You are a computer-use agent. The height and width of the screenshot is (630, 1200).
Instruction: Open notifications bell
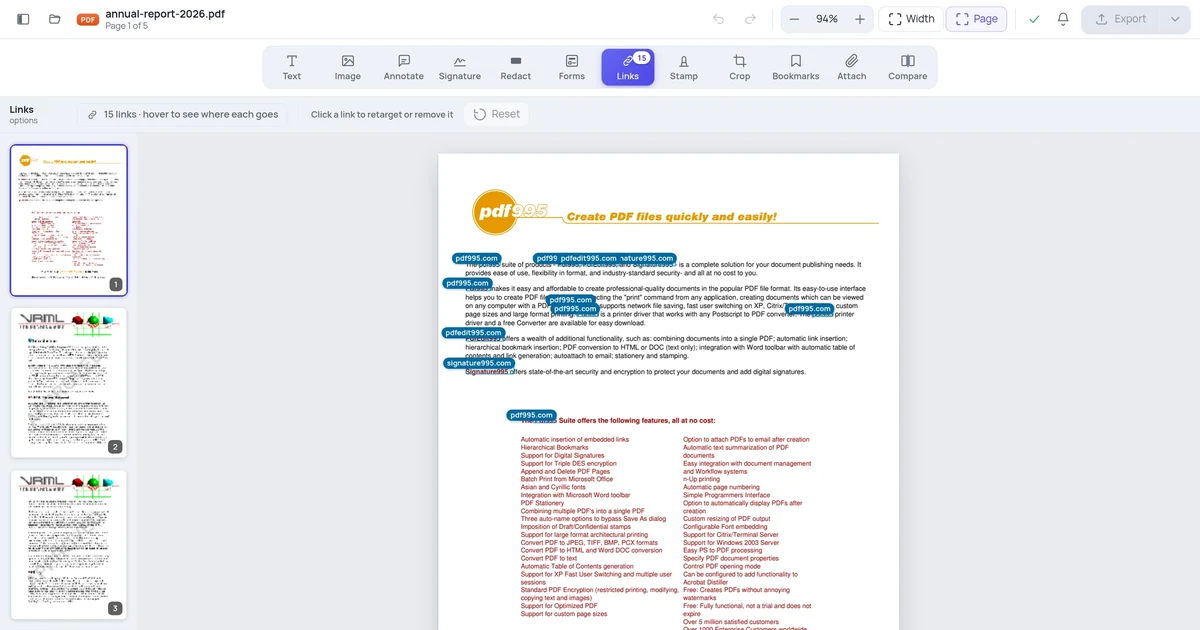coord(1063,19)
